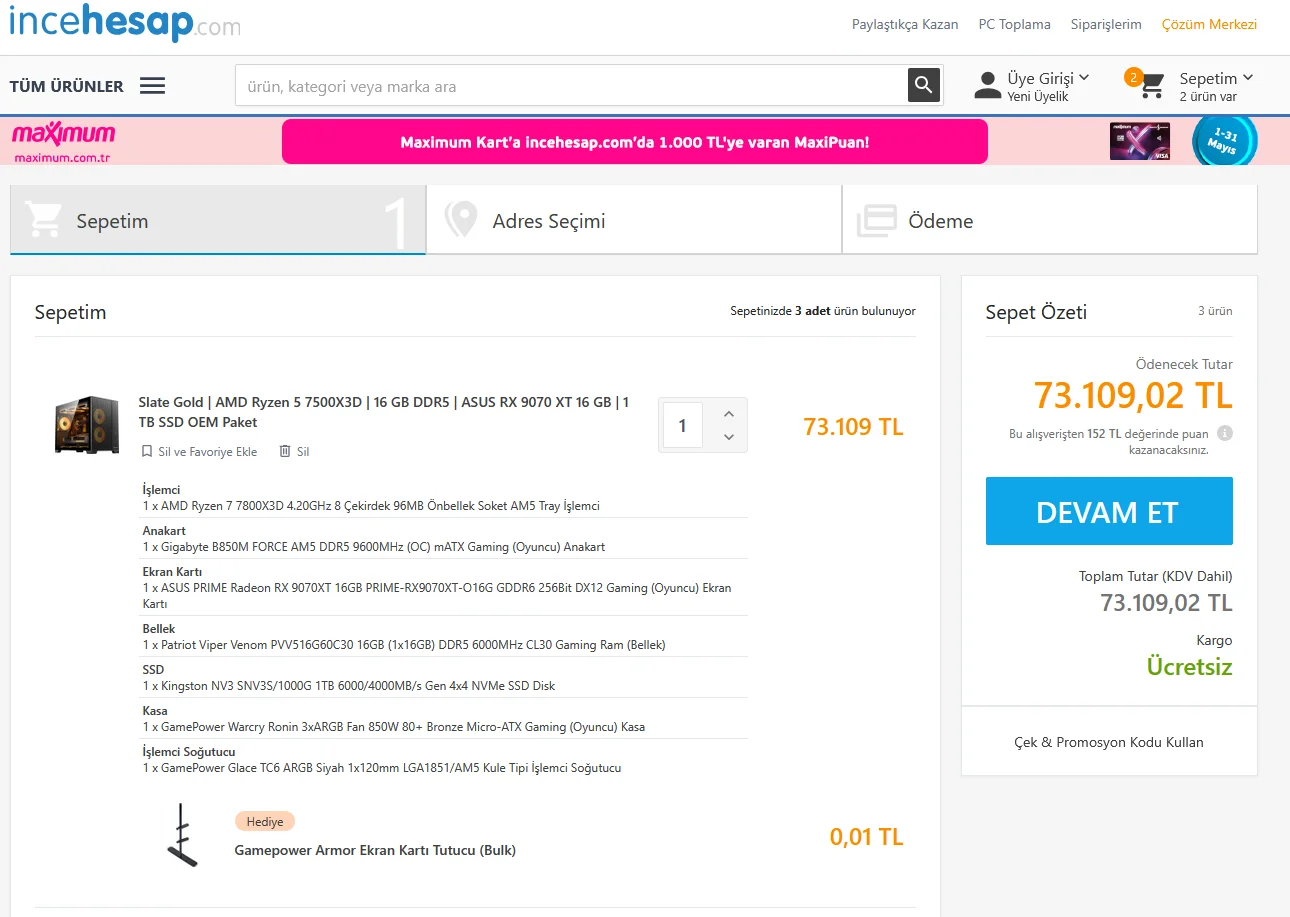The image size is (1290, 917).
Task: Click the orange cart count badge
Action: pos(1133,77)
